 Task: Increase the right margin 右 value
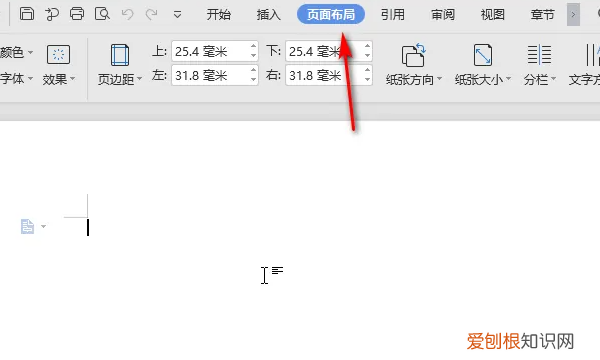click(367, 70)
